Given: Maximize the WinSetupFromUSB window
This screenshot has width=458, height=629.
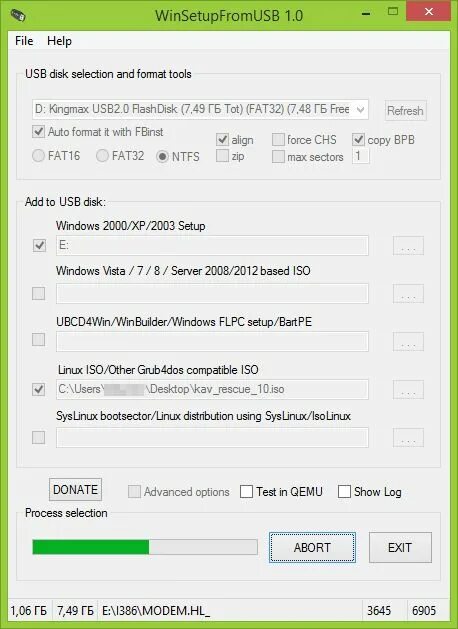Looking at the screenshot, I should 393,12.
